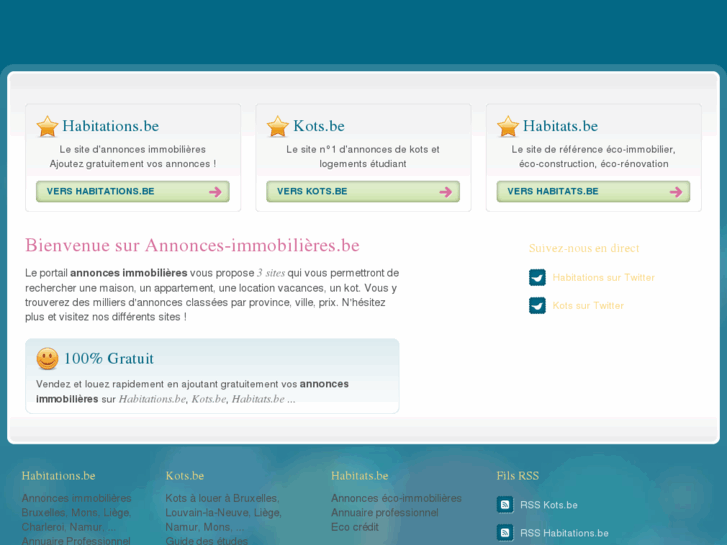Click the Fils RSS footer heading

click(x=518, y=476)
